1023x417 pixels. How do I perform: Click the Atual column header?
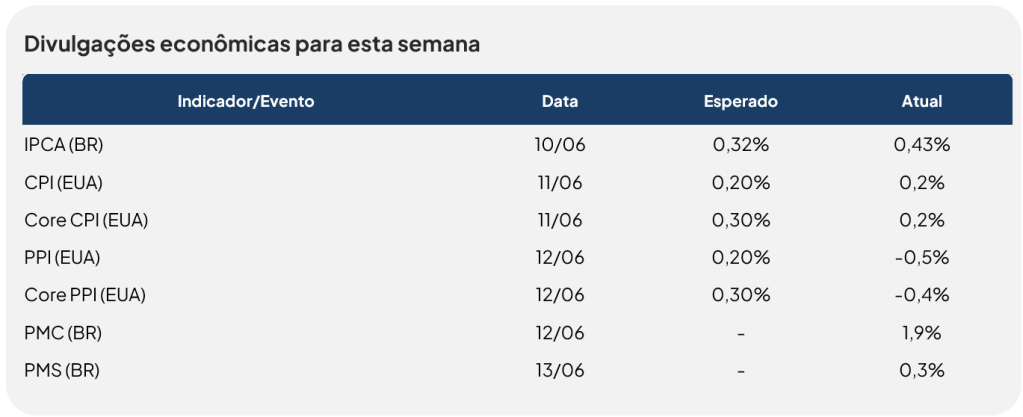click(922, 102)
